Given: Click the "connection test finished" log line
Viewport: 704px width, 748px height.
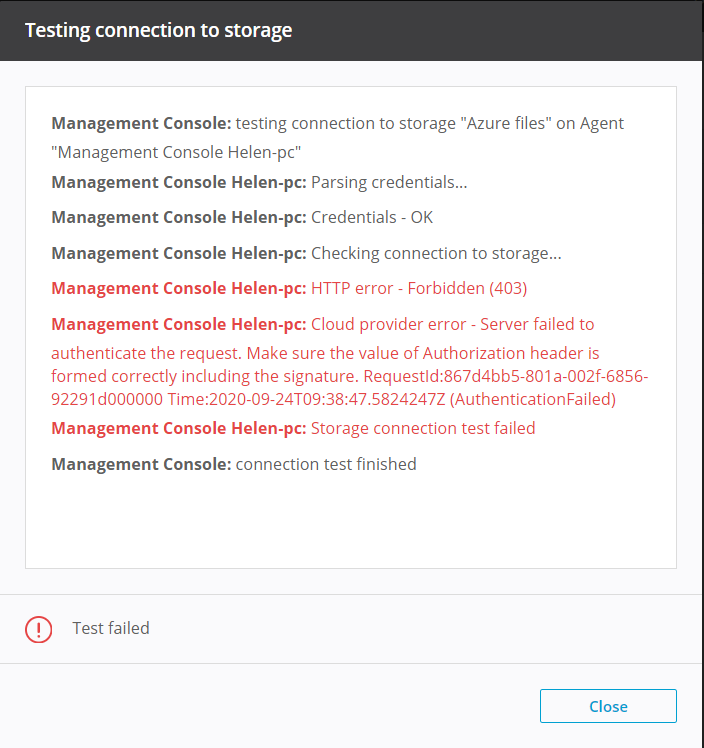Looking at the screenshot, I should (x=326, y=464).
